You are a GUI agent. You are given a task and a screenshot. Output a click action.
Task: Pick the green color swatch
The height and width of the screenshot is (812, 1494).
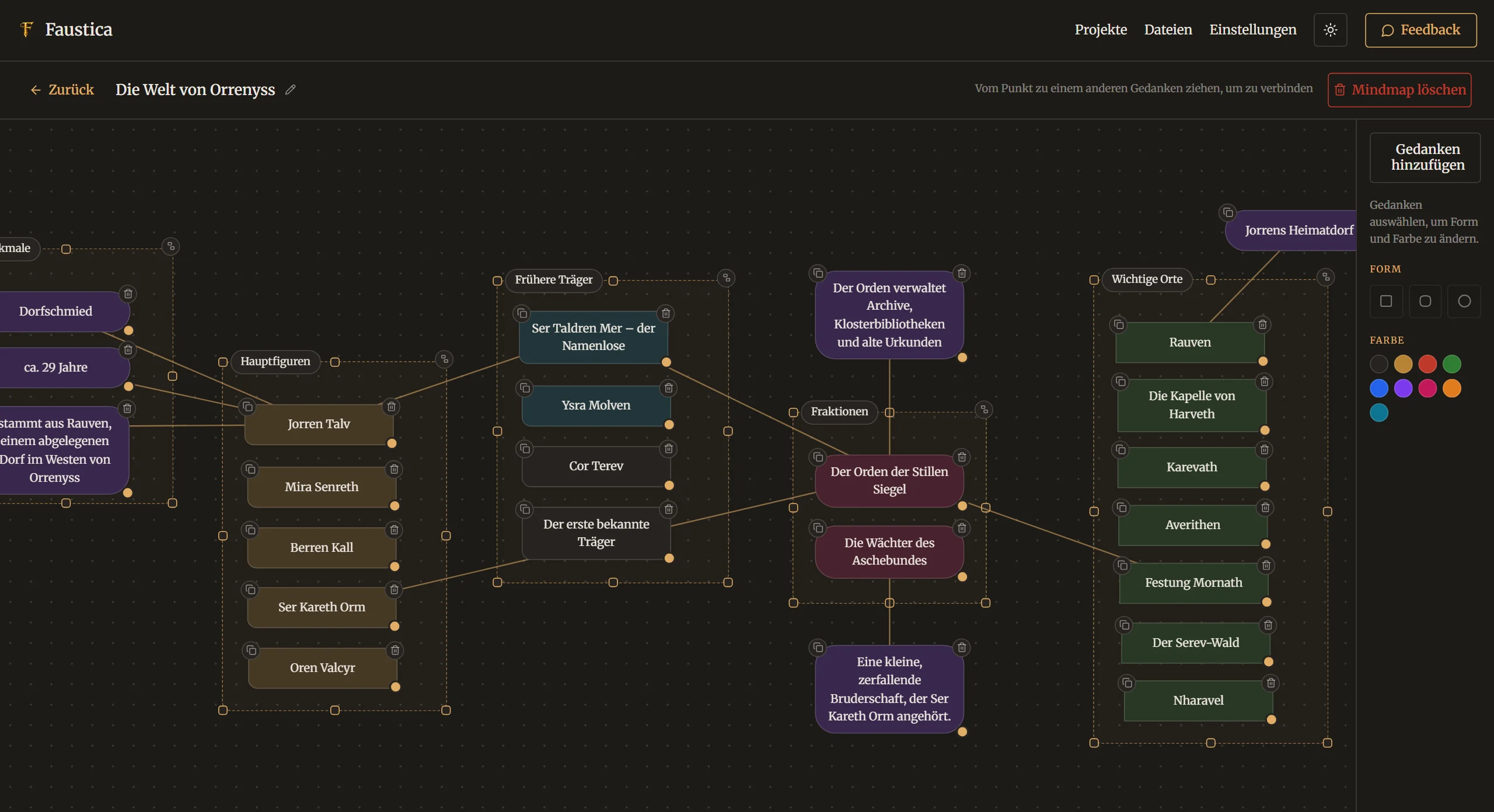point(1451,364)
